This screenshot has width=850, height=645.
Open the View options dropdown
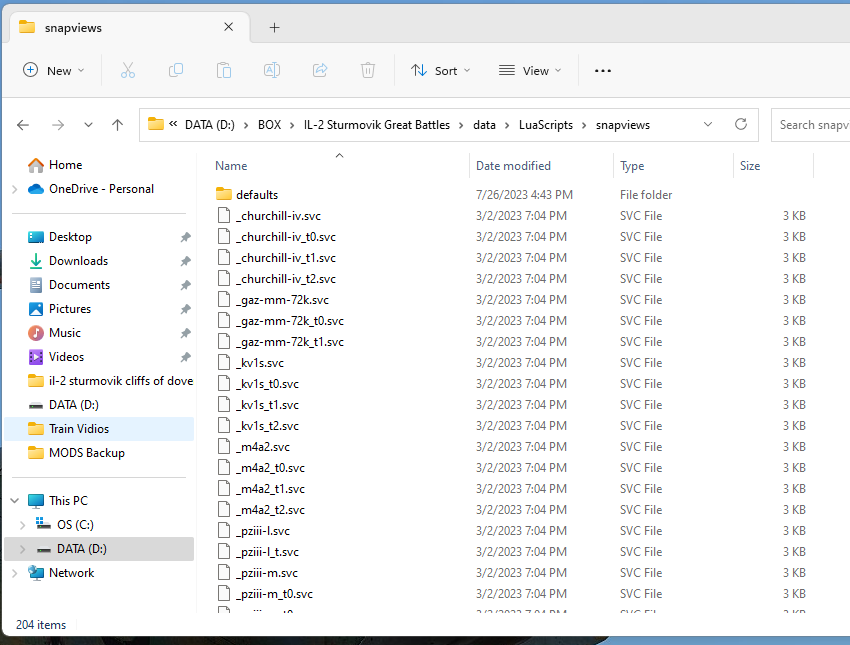[530, 70]
